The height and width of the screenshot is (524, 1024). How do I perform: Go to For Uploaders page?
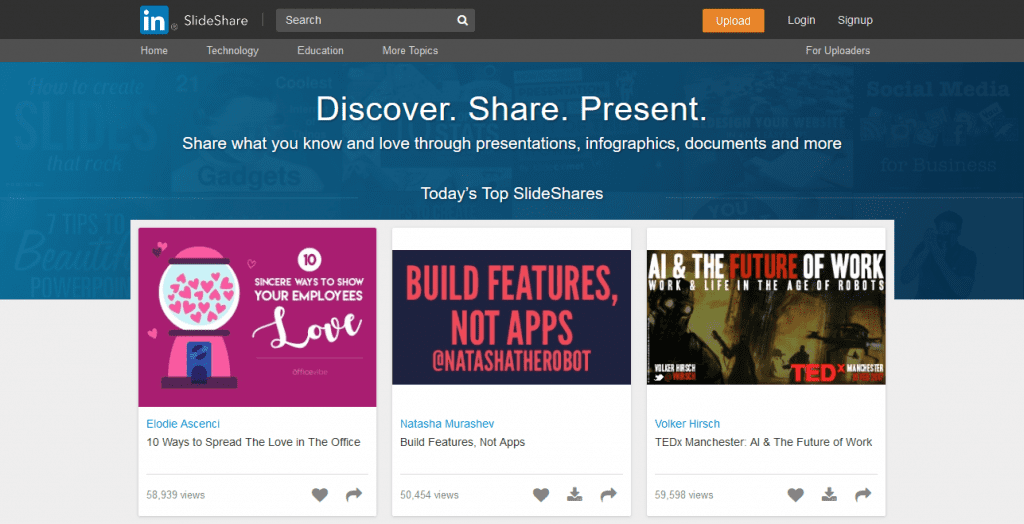(x=838, y=50)
